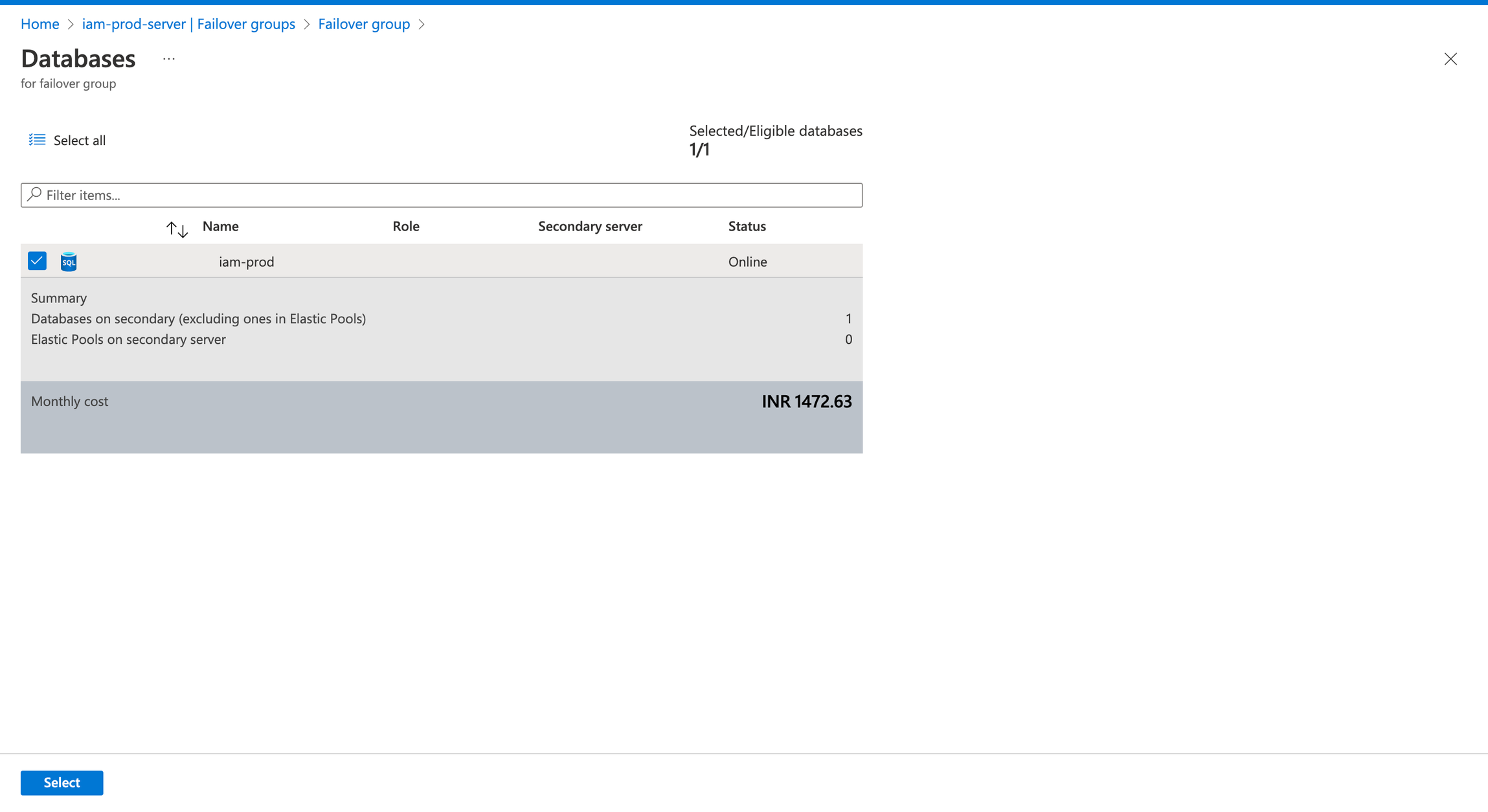The width and height of the screenshot is (1488, 812).
Task: Uncheck the iam-prod database checkbox
Action: pos(37,261)
